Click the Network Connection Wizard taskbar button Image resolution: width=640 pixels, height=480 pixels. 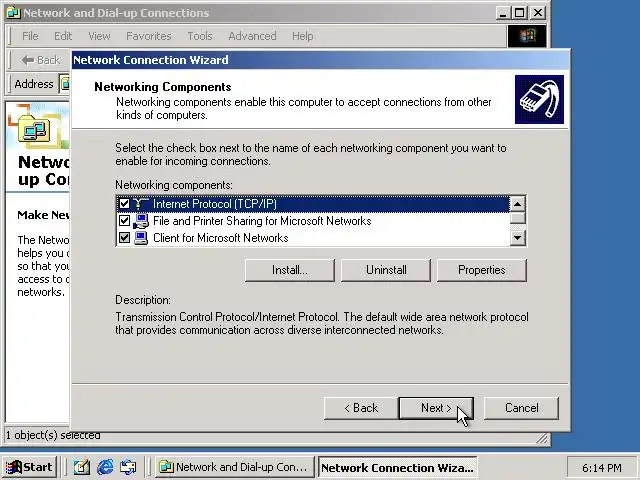pyautogui.click(x=398, y=467)
